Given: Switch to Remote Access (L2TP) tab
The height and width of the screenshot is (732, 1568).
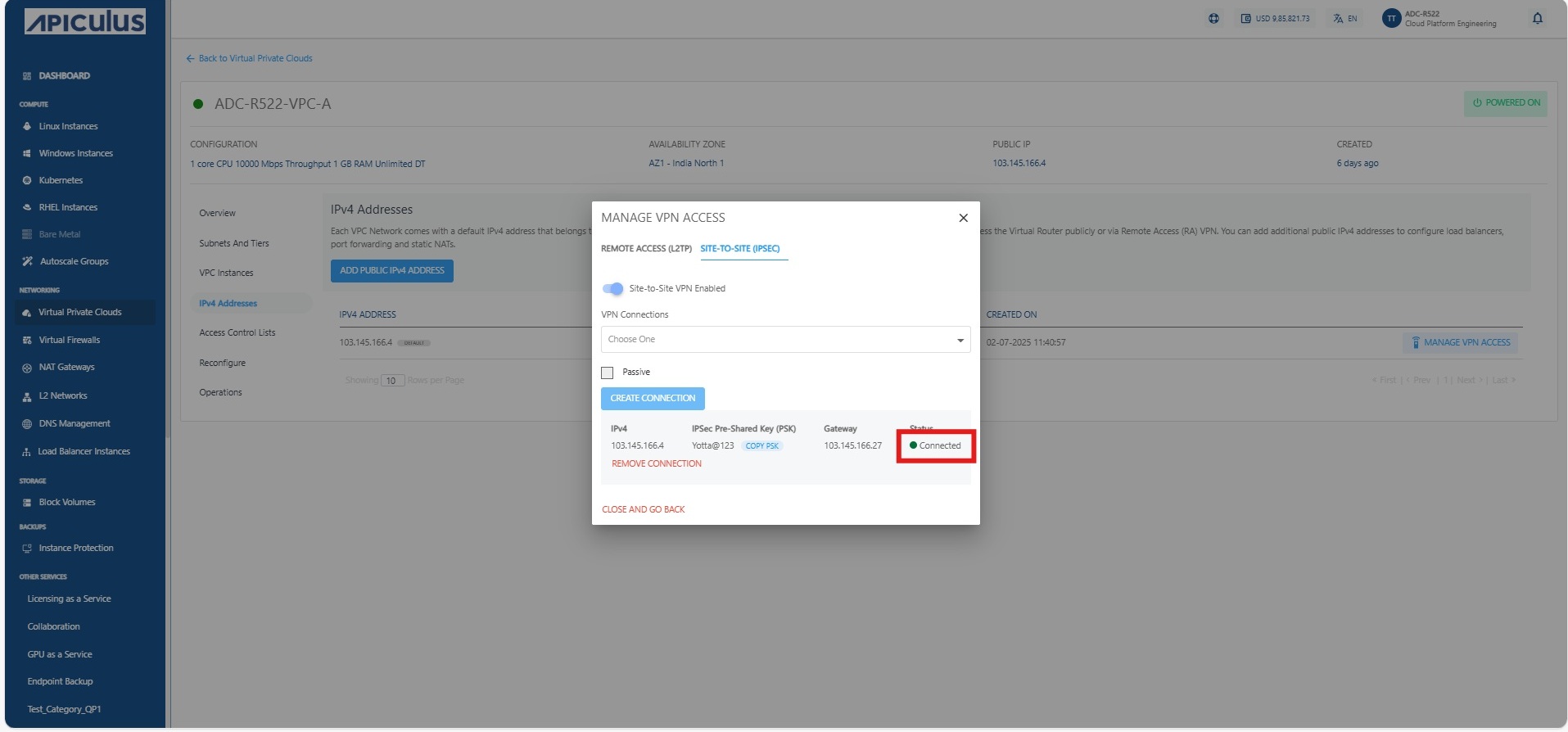Looking at the screenshot, I should [x=646, y=248].
